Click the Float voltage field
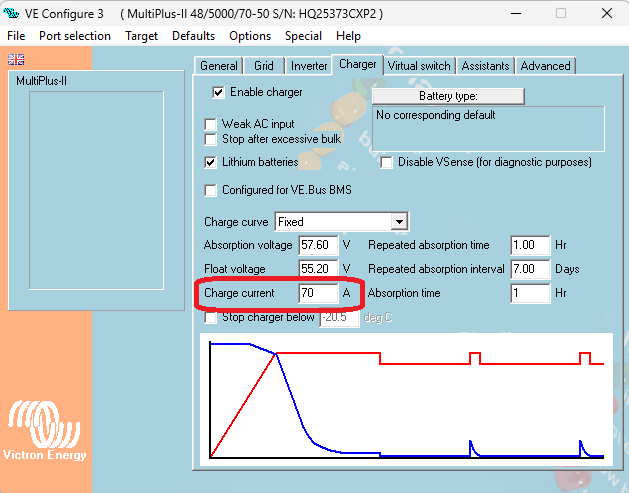629x493 pixels. click(319, 269)
